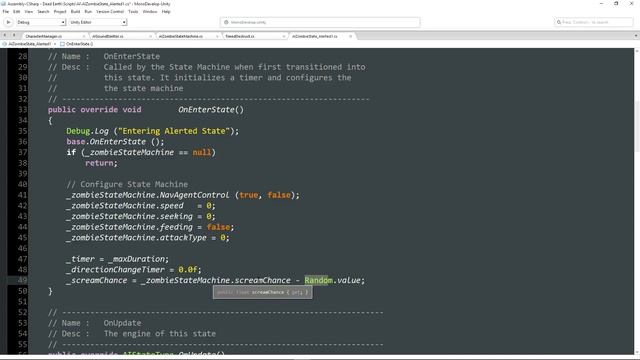Image resolution: width=640 pixels, height=360 pixels.
Task: Click the screamChance tooltip popup
Action: pyautogui.click(x=262, y=292)
